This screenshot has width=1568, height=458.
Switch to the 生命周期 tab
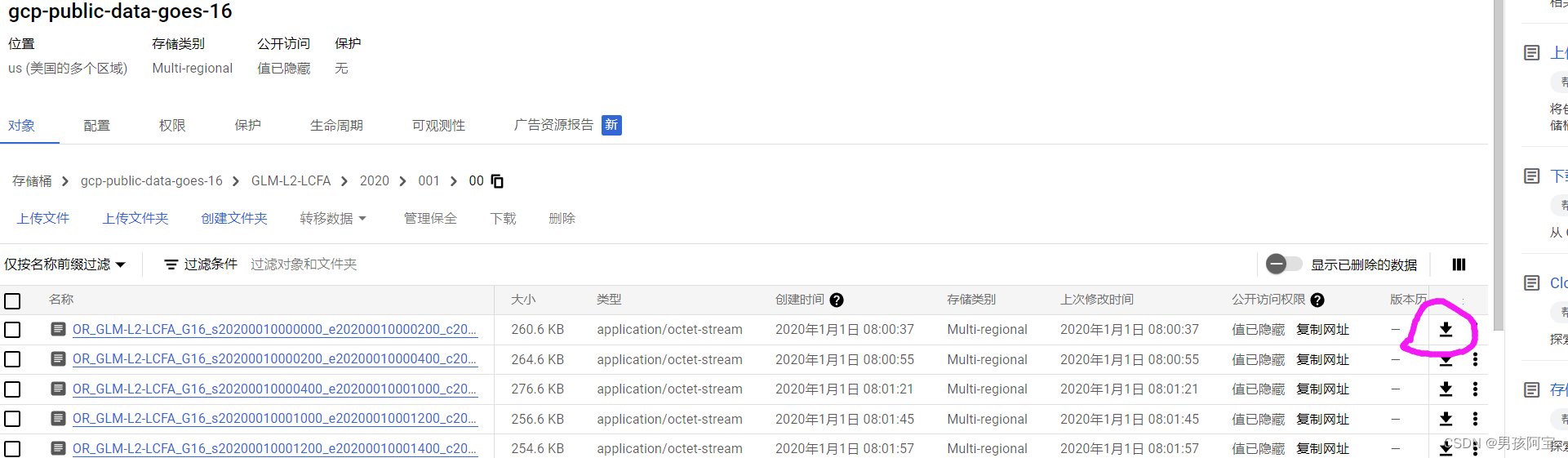coord(336,126)
